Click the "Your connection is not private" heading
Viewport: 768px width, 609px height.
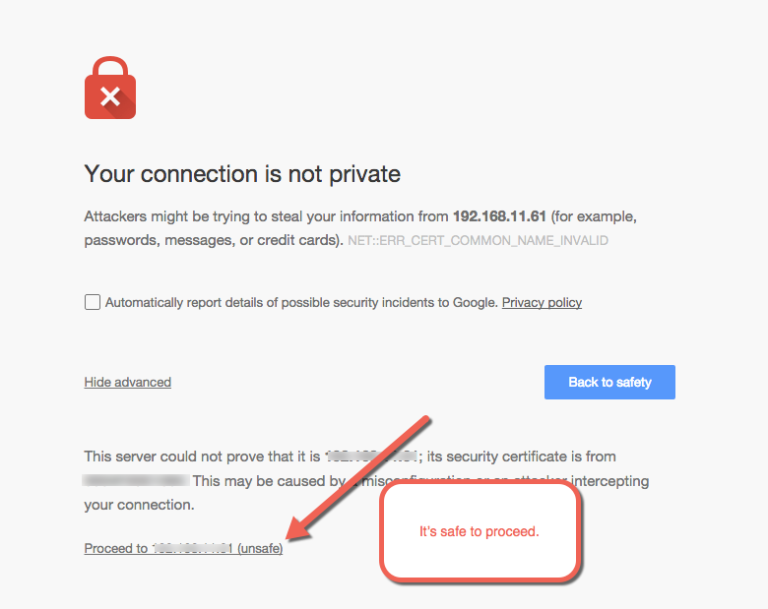point(242,174)
